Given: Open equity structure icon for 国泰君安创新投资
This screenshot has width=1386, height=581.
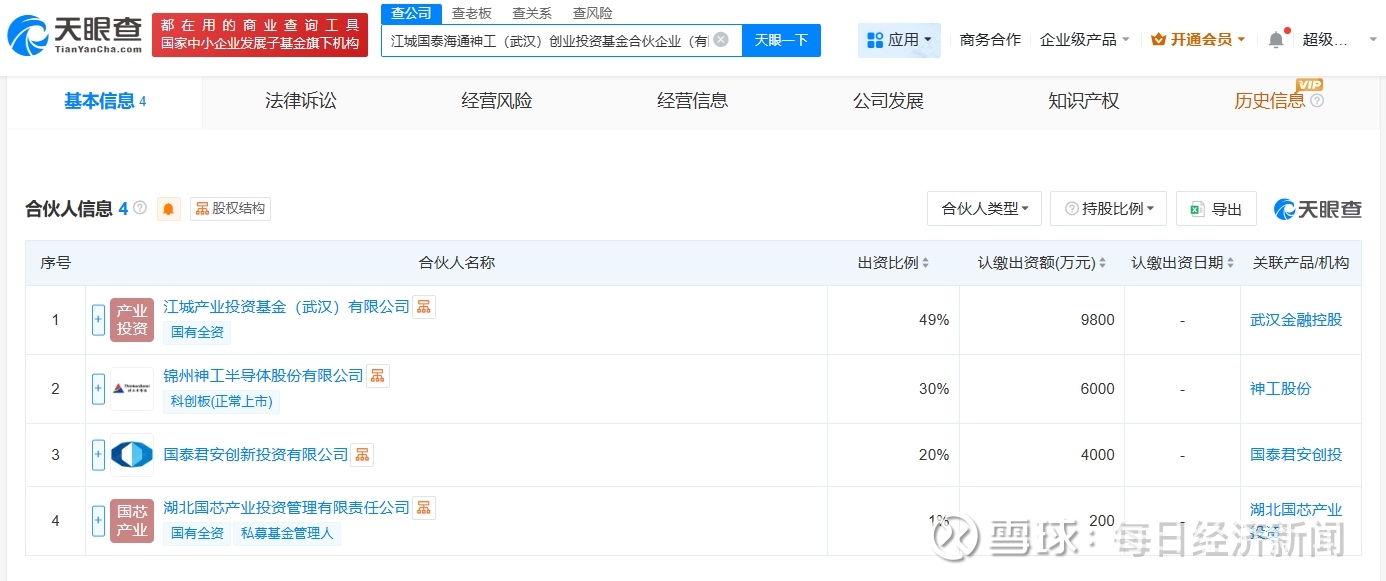Looking at the screenshot, I should tap(362, 455).
